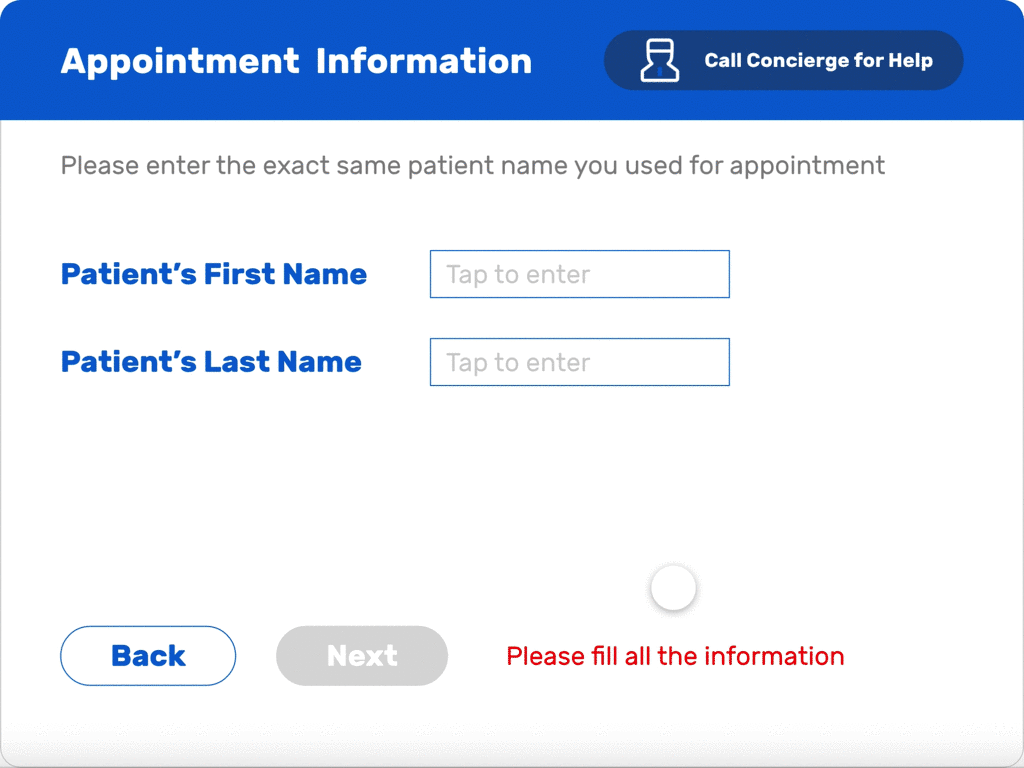Click the word 'Back' inside the outlined button
Viewport: 1024px width, 768px height.
click(x=148, y=656)
